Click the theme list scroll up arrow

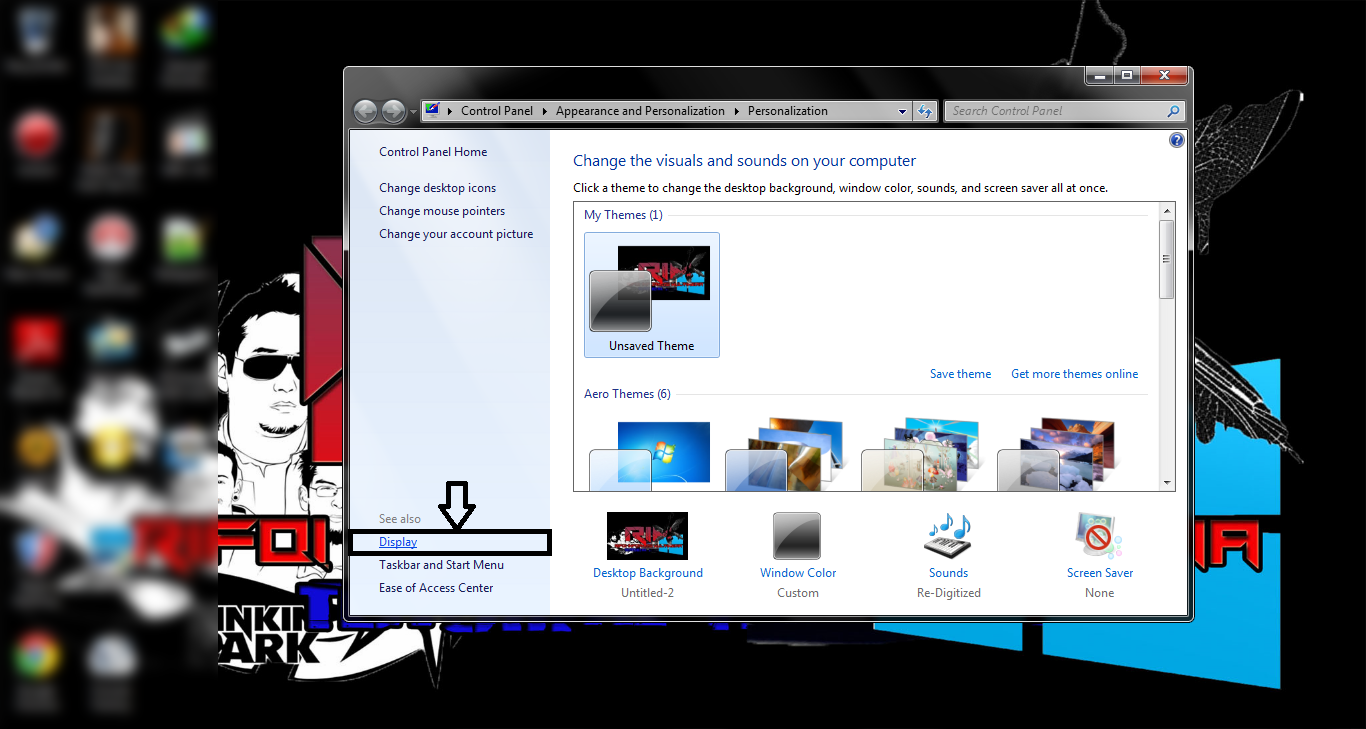coord(1167,211)
